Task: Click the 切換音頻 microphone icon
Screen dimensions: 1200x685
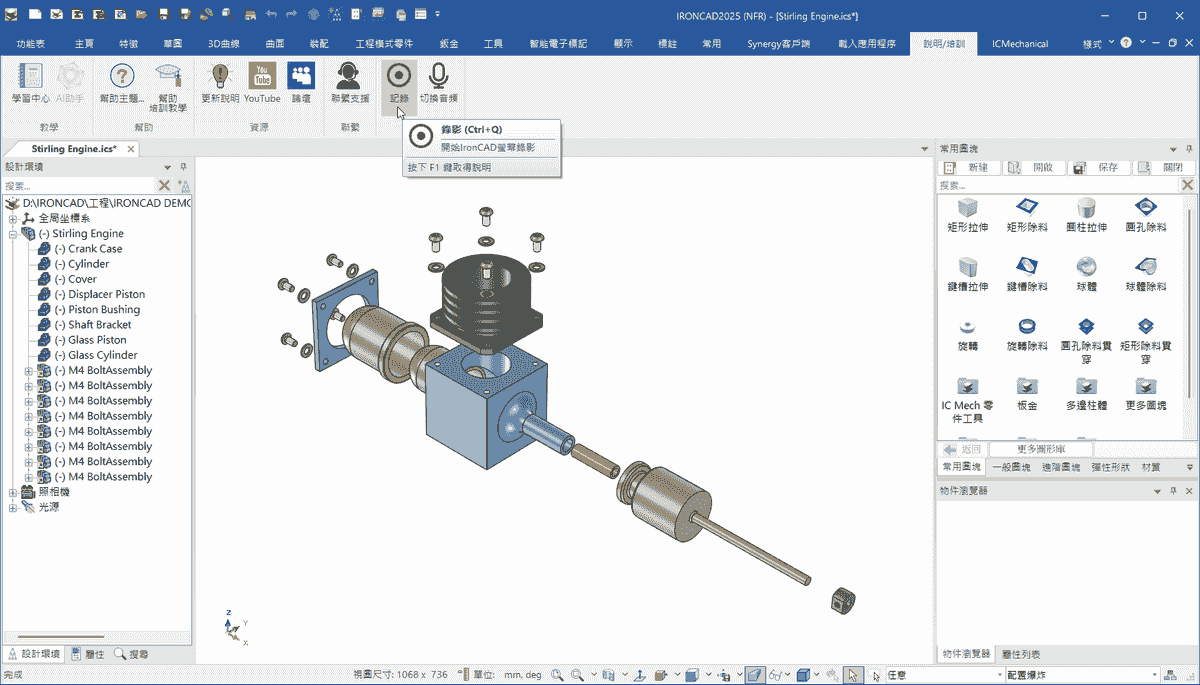Action: (438, 75)
